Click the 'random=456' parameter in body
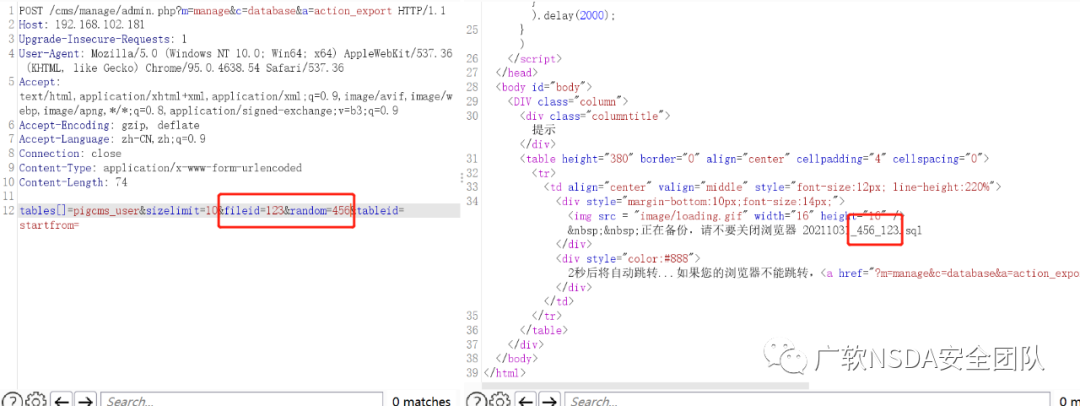The height and width of the screenshot is (406, 1080). coord(321,211)
